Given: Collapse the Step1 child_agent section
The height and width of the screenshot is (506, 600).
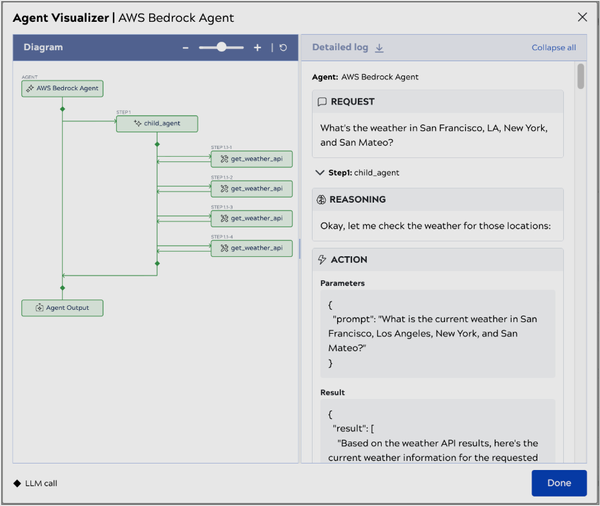Looking at the screenshot, I should click(x=320, y=172).
